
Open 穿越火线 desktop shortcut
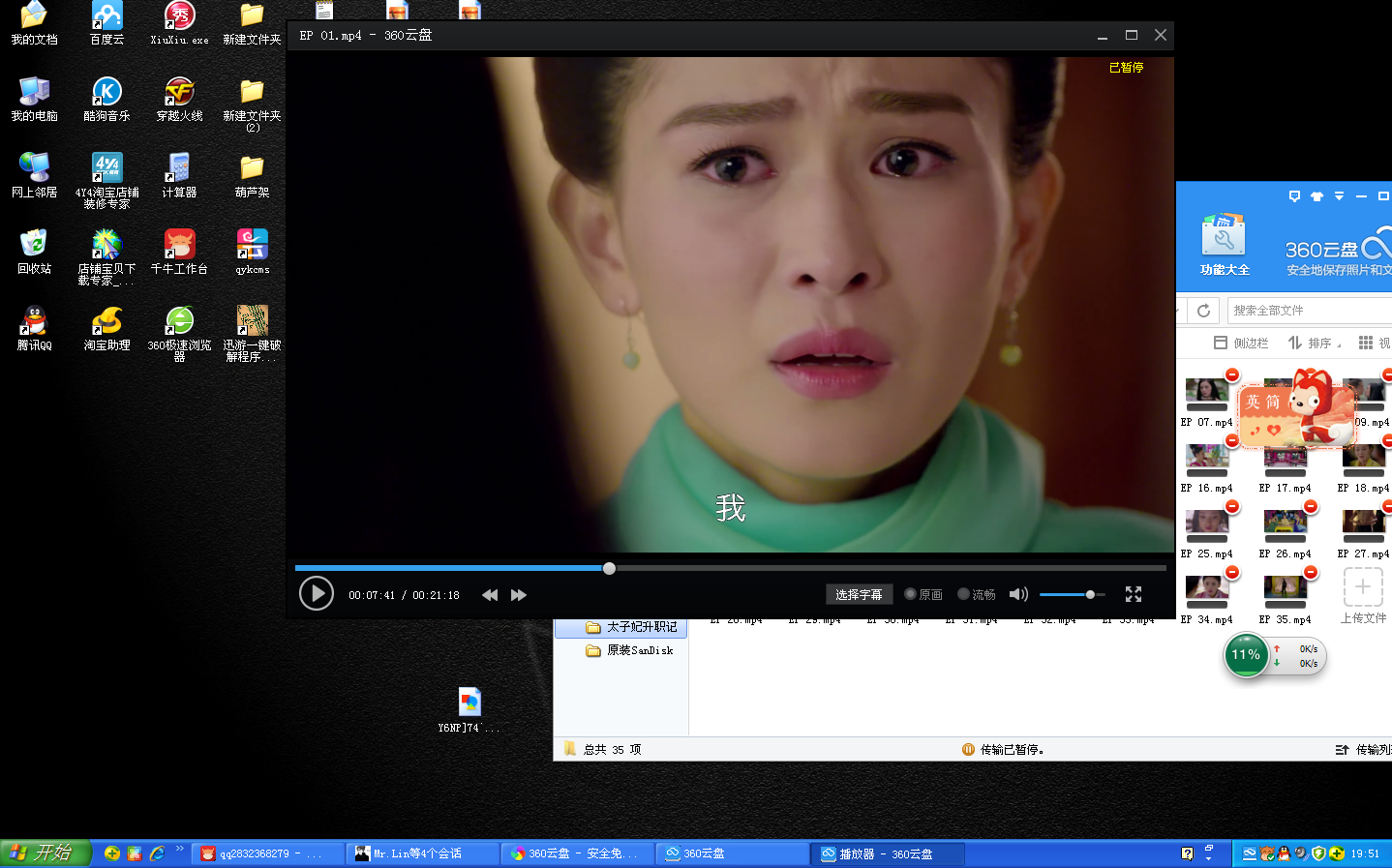pyautogui.click(x=179, y=100)
